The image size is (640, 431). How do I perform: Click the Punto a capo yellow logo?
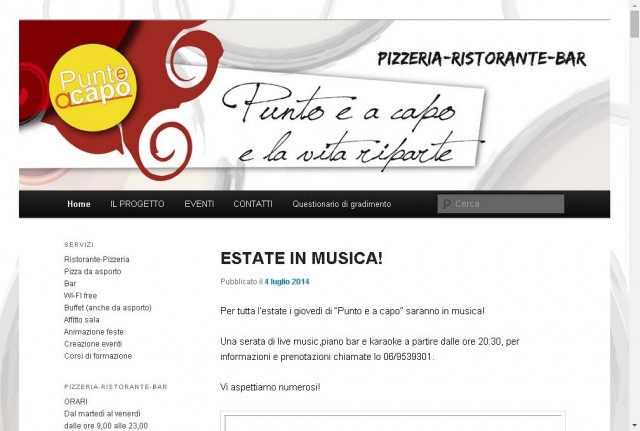click(93, 88)
